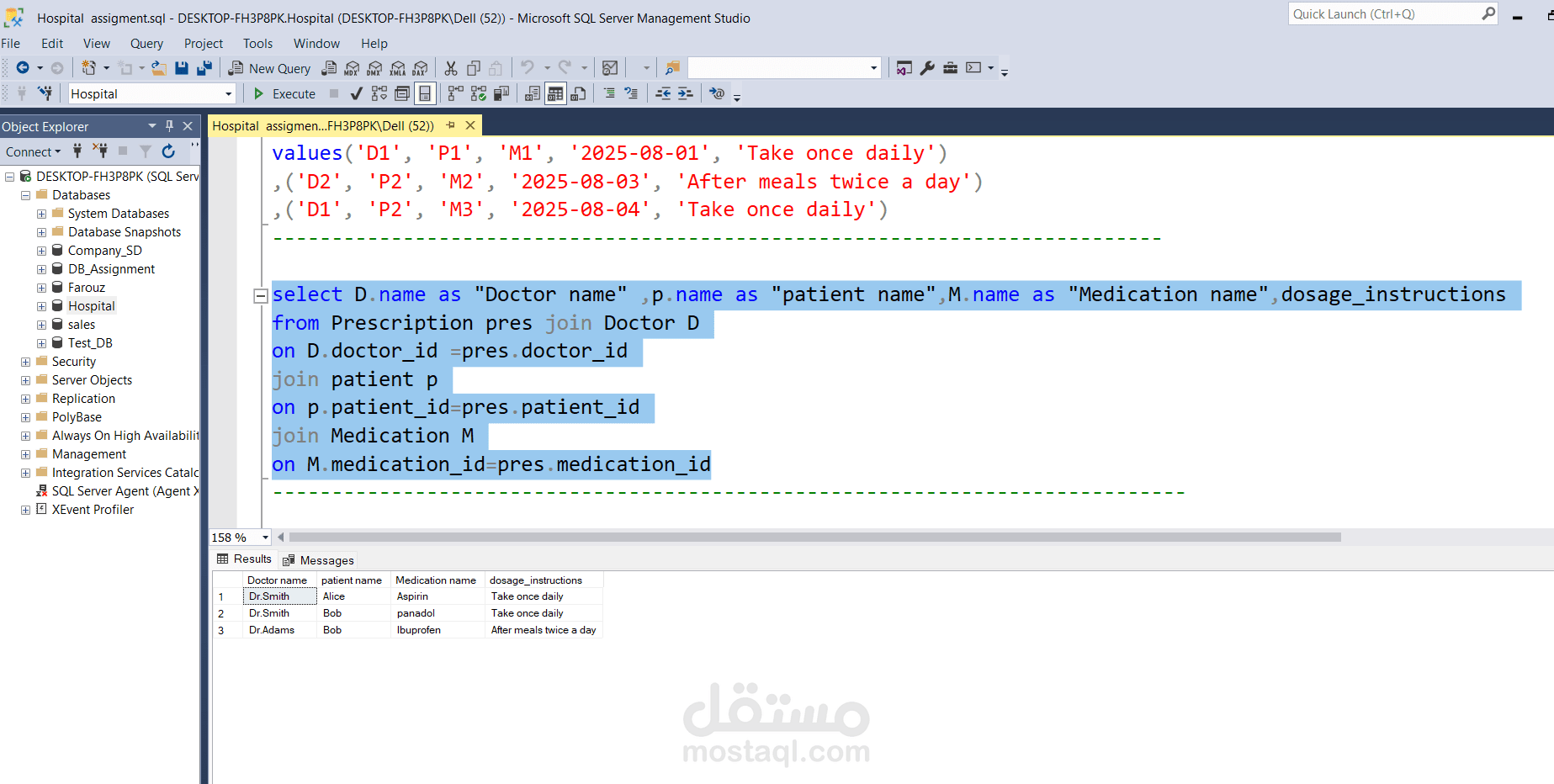Image resolution: width=1554 pixels, height=784 pixels.
Task: Collapse the Databases folder node
Action: pyautogui.click(x=25, y=195)
